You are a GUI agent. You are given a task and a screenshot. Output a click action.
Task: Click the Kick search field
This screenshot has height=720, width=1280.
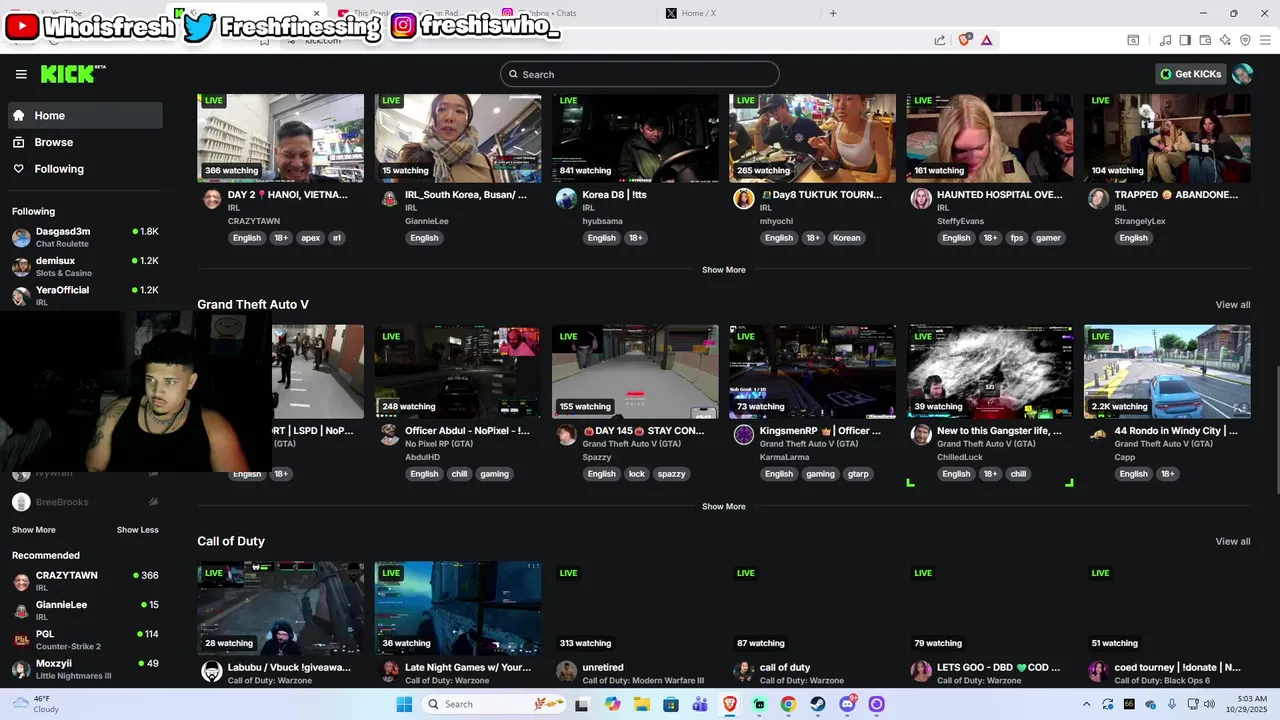click(x=640, y=74)
